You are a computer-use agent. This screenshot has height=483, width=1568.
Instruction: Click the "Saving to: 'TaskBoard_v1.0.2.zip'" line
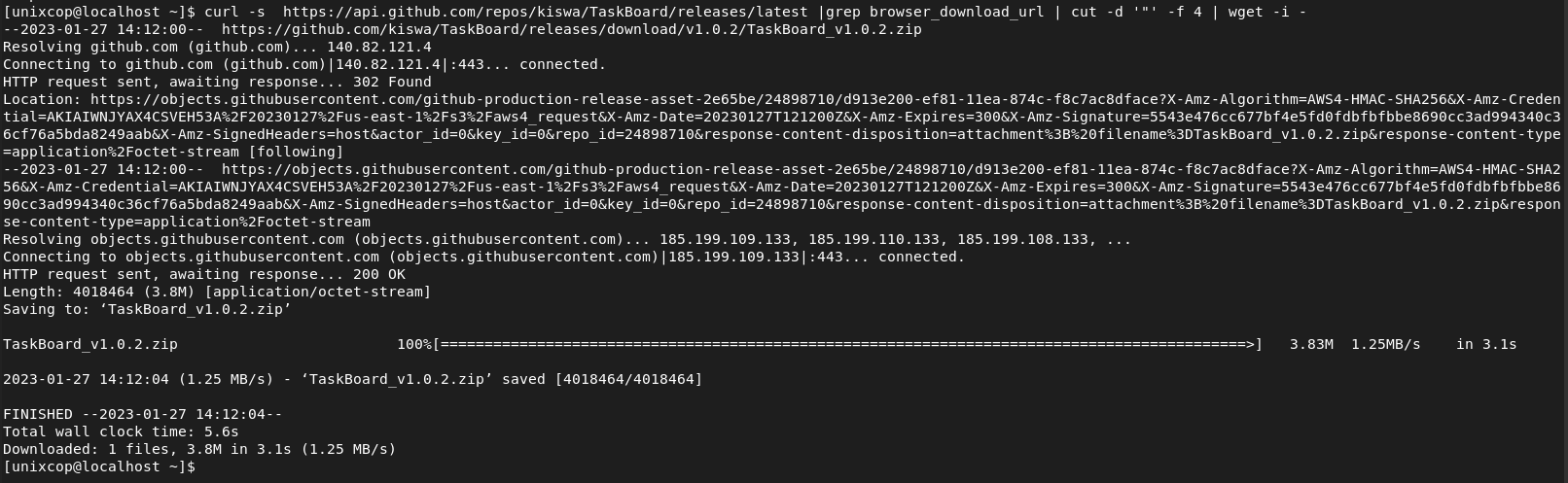tap(147, 309)
